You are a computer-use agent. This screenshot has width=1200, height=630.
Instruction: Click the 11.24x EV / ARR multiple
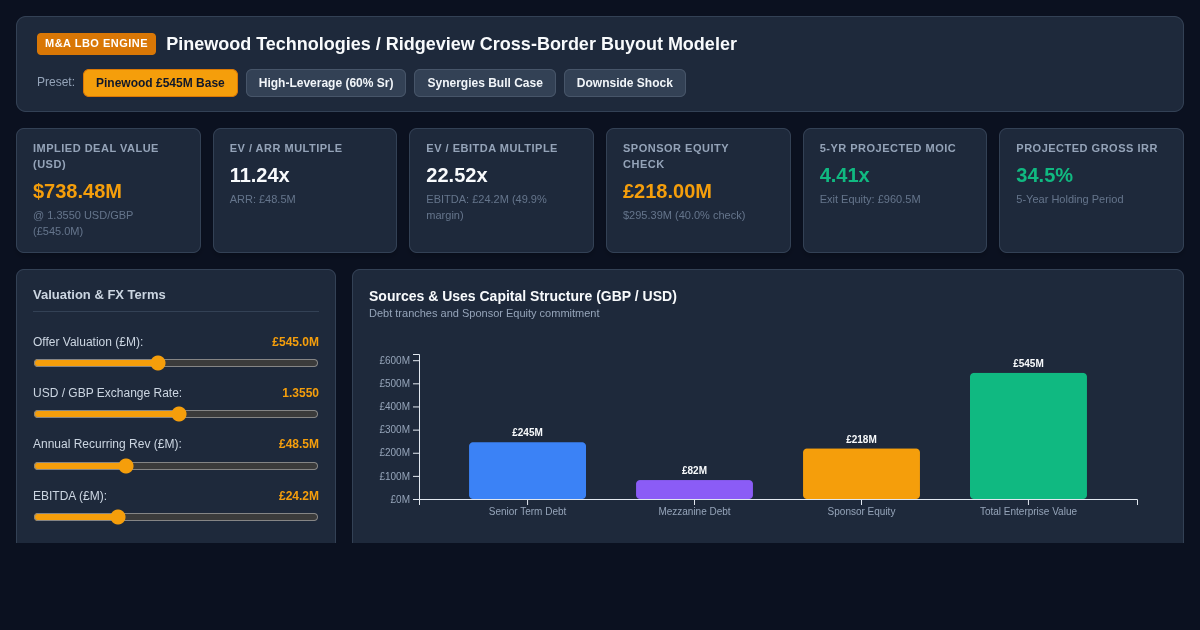[260, 175]
